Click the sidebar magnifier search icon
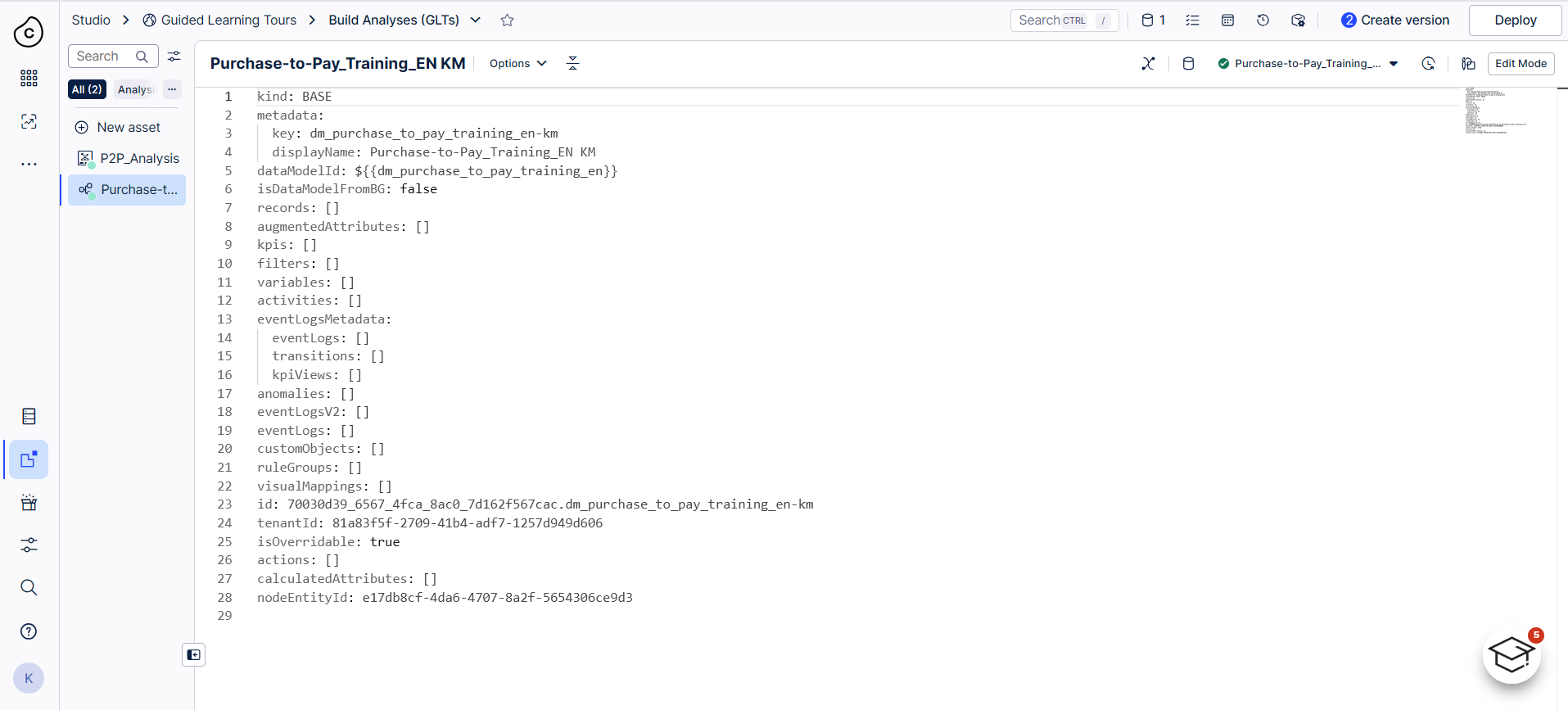 (29, 587)
